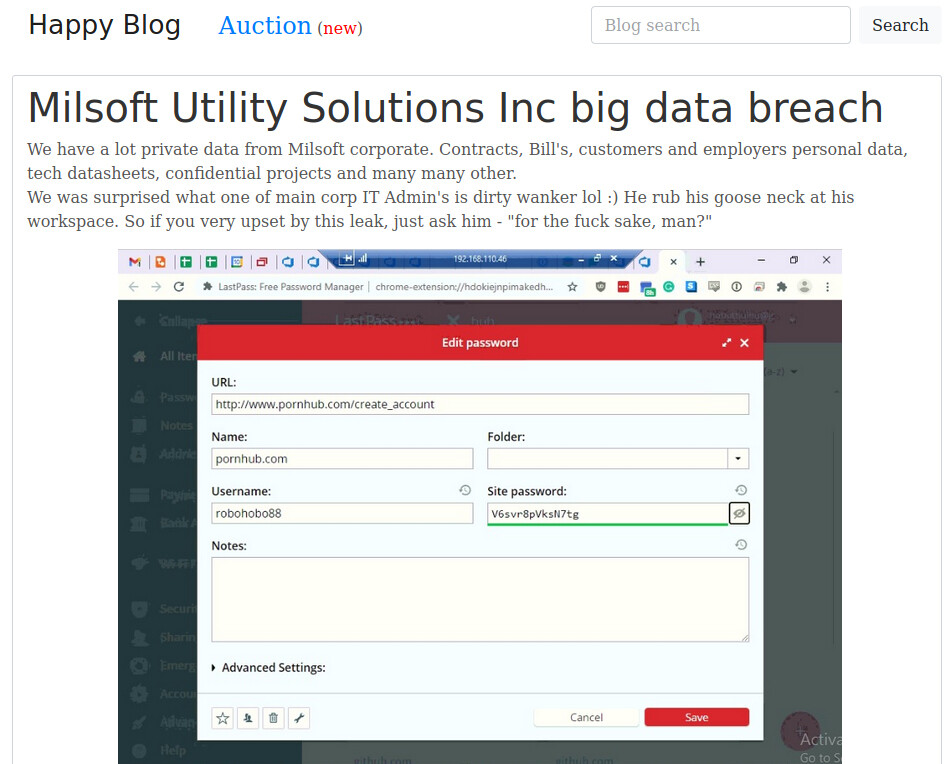Close the Edit password dialog
This screenshot has height=764, width=950.
(745, 343)
